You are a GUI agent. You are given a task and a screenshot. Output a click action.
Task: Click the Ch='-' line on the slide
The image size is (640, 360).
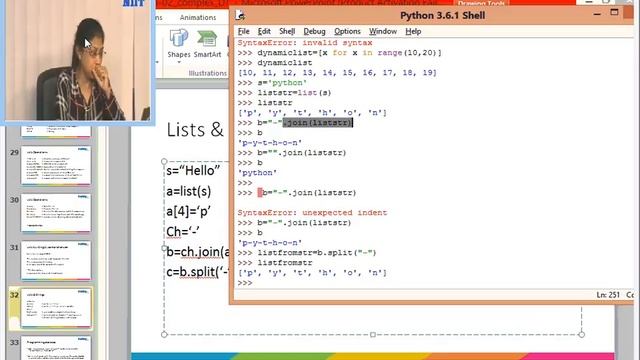coord(182,231)
